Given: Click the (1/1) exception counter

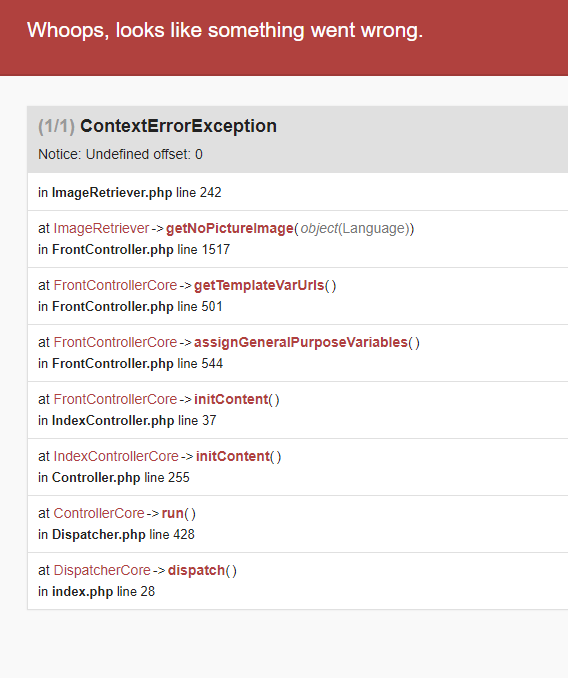Looking at the screenshot, I should [x=56, y=126].
